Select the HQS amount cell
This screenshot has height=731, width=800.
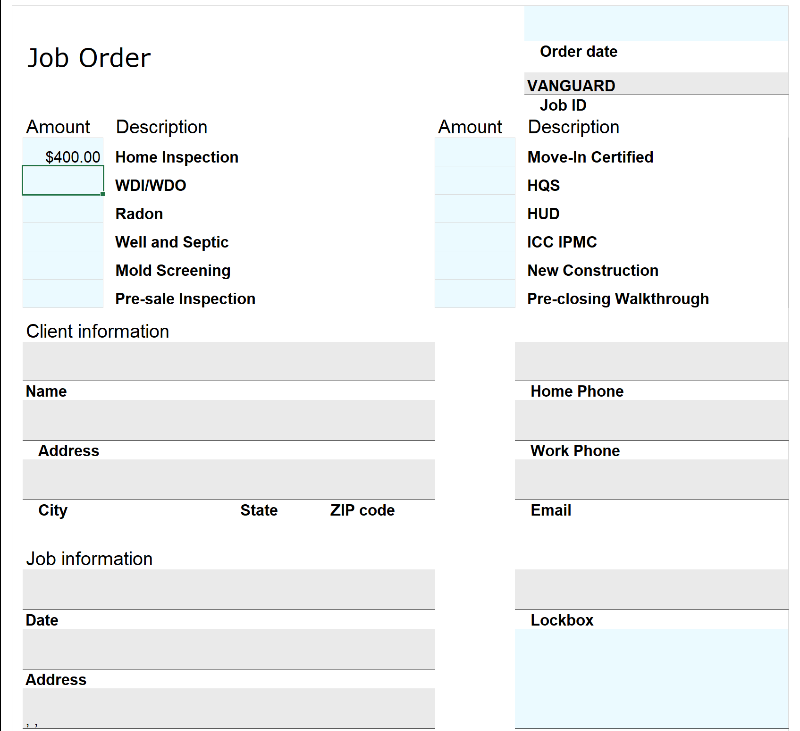(x=475, y=181)
